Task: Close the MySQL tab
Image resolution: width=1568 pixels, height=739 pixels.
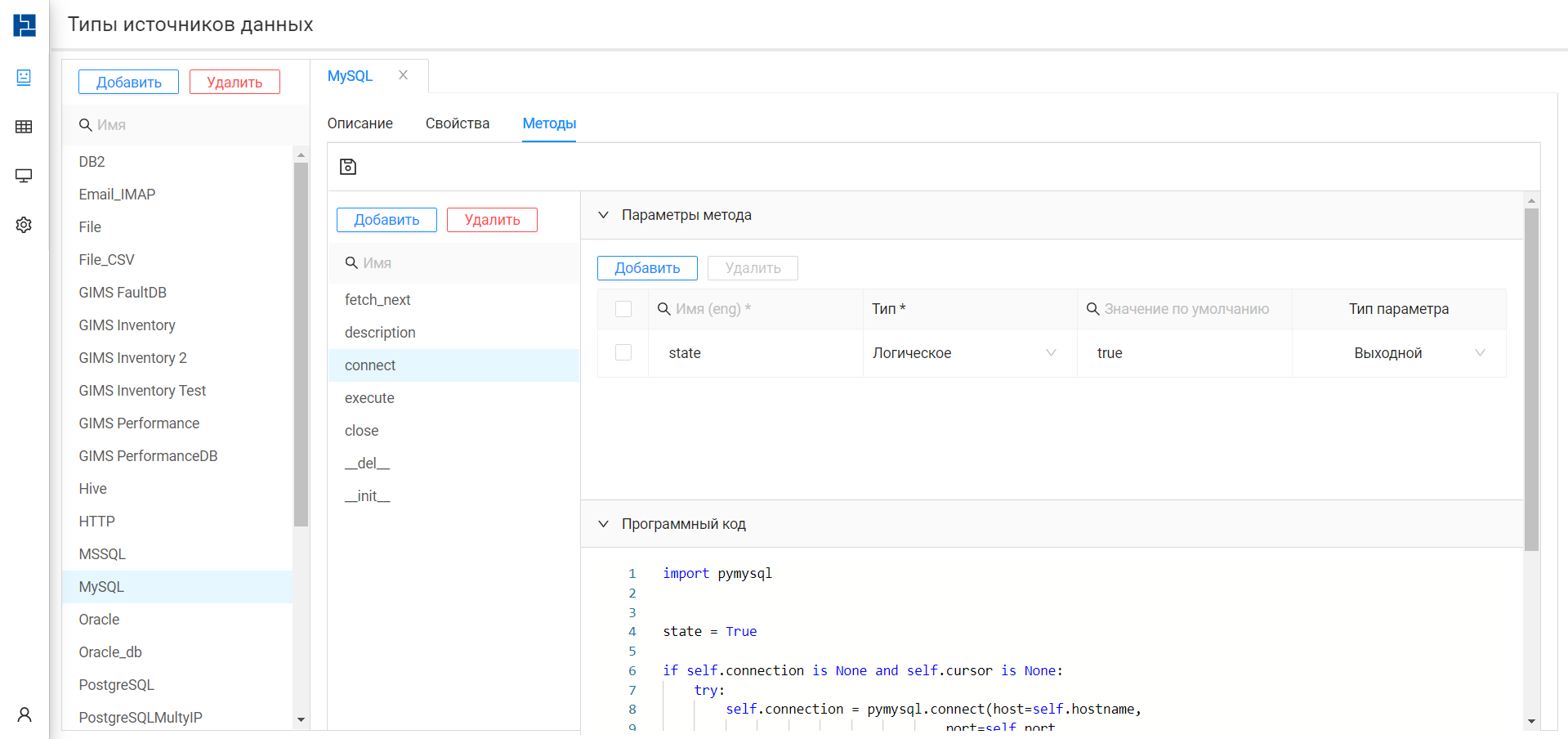Action: click(404, 75)
